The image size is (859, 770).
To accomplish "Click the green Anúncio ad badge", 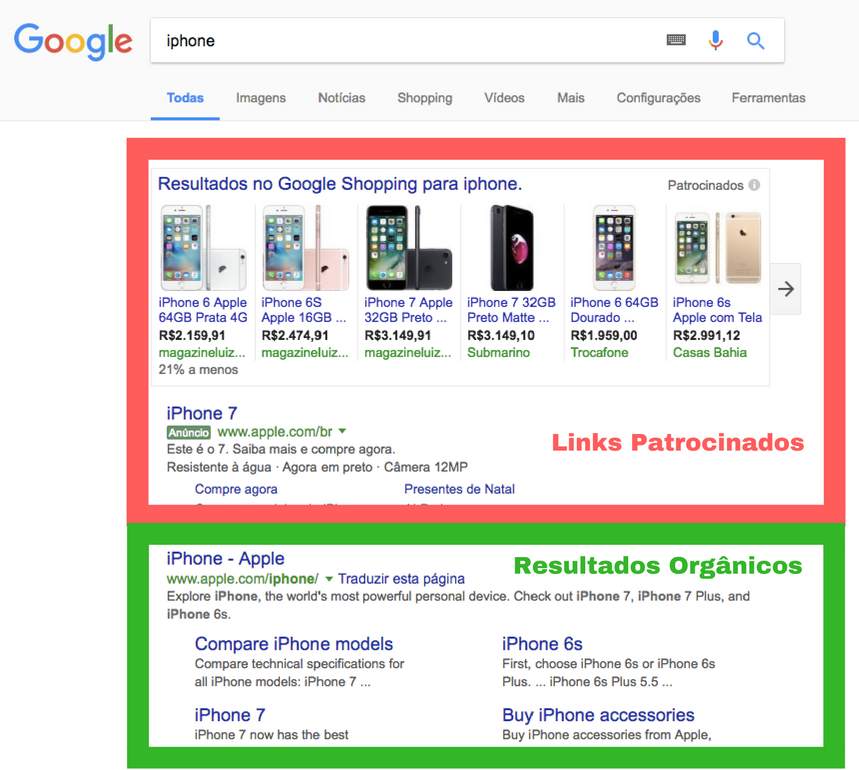I will pyautogui.click(x=189, y=433).
